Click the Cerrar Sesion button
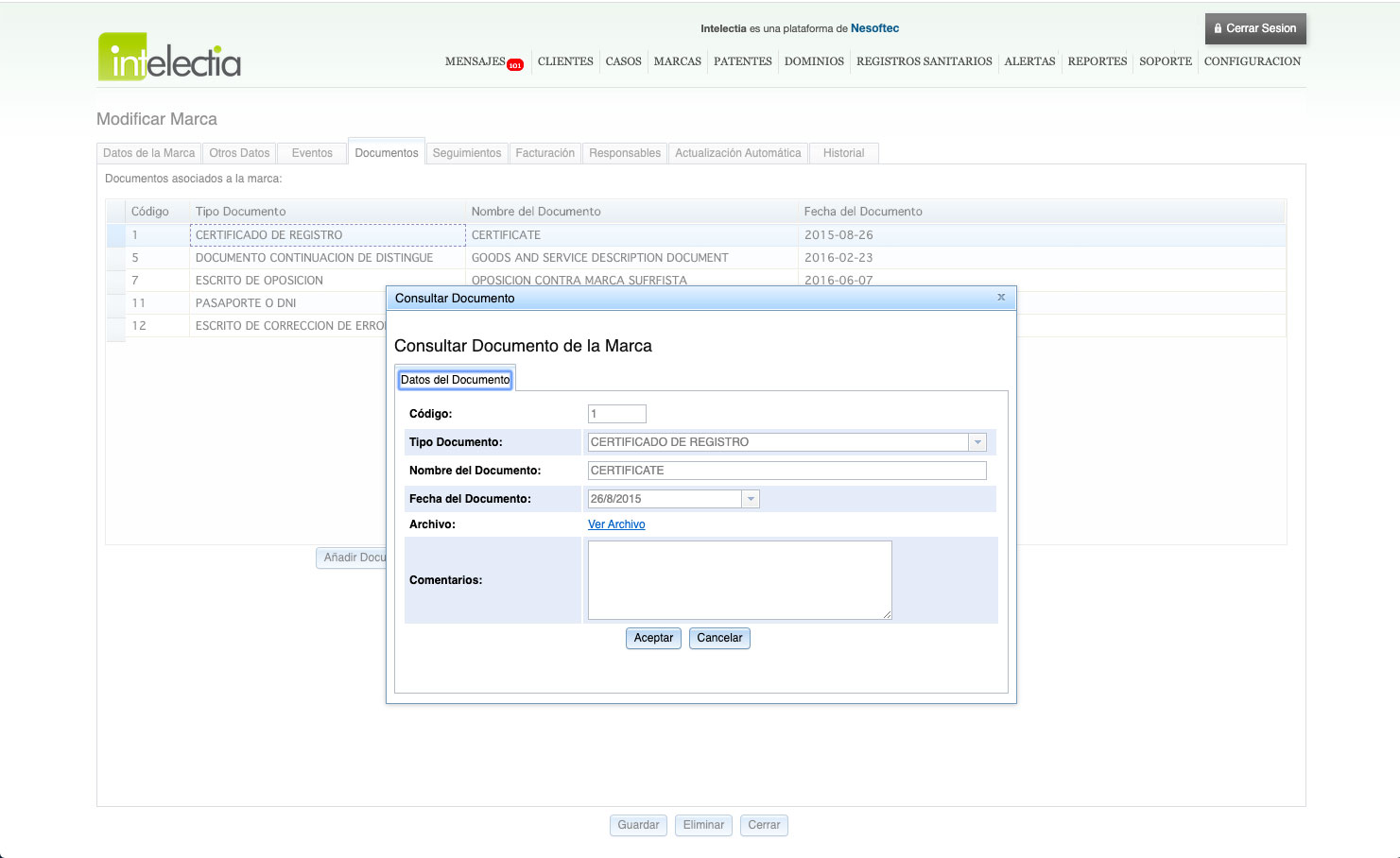1400x858 pixels. coord(1255,28)
